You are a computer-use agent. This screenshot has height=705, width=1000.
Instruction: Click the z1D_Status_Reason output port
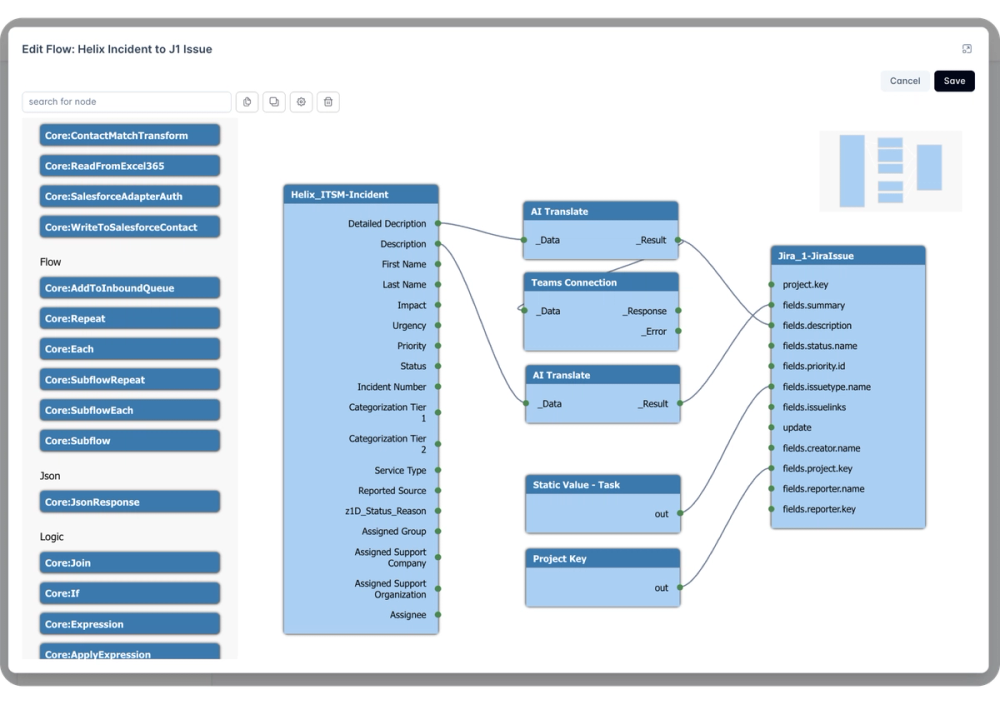[x=438, y=511]
